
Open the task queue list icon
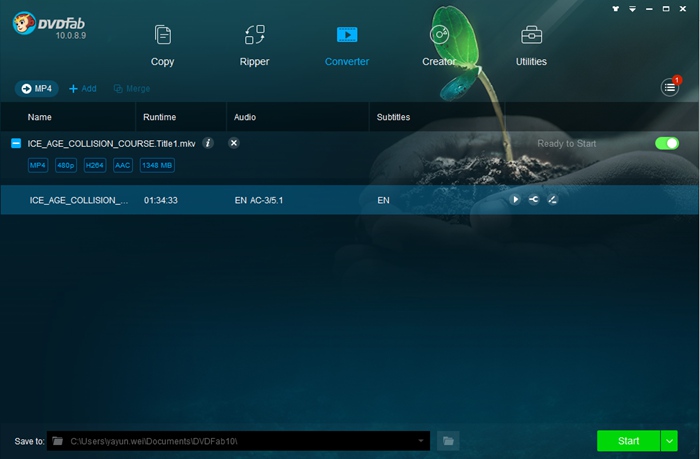point(670,87)
